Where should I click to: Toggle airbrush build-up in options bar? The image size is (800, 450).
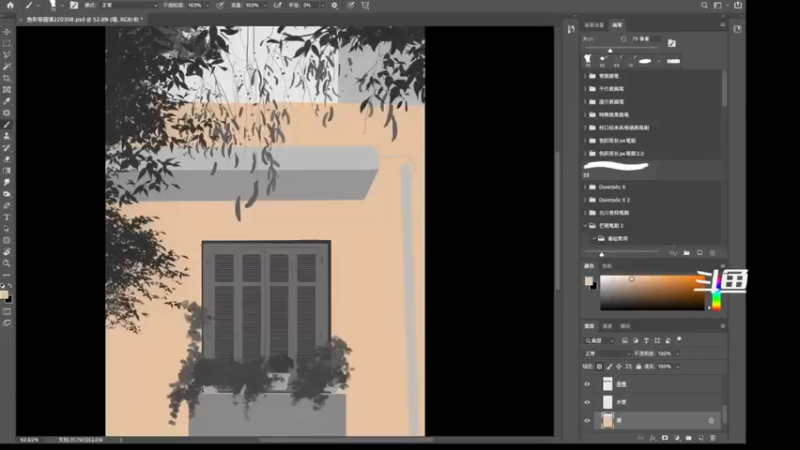pos(278,5)
